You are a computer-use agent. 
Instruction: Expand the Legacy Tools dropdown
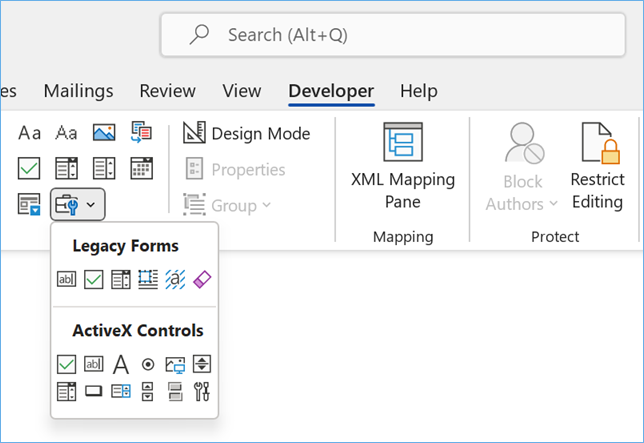tap(77, 205)
